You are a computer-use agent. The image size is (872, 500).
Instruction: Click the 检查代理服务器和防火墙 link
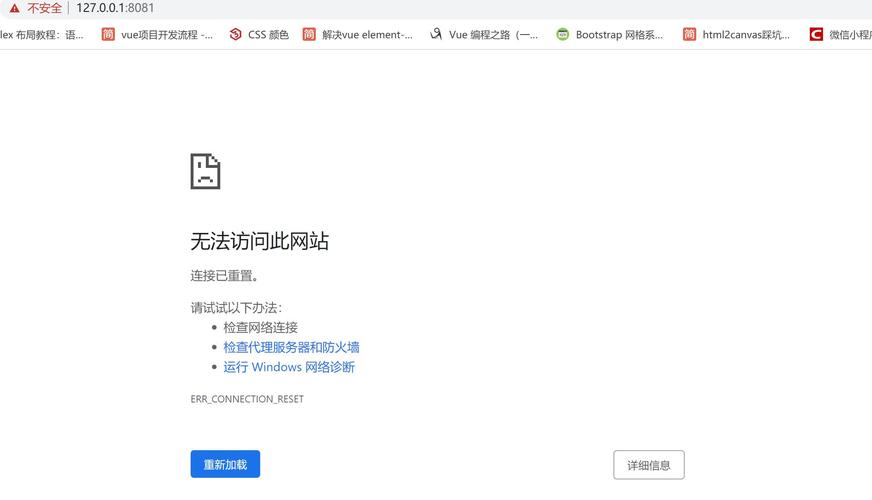tap(291, 347)
